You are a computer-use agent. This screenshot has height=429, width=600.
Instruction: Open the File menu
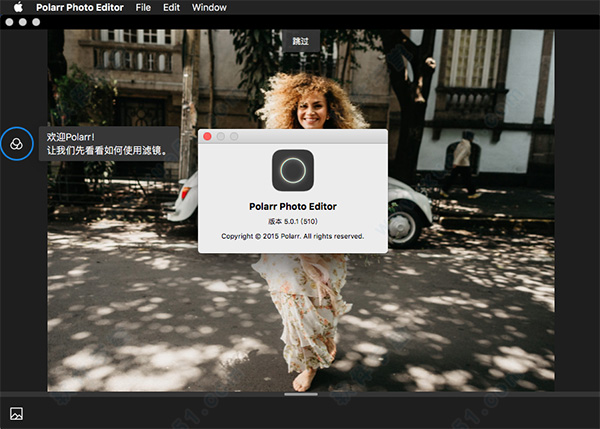(143, 7)
